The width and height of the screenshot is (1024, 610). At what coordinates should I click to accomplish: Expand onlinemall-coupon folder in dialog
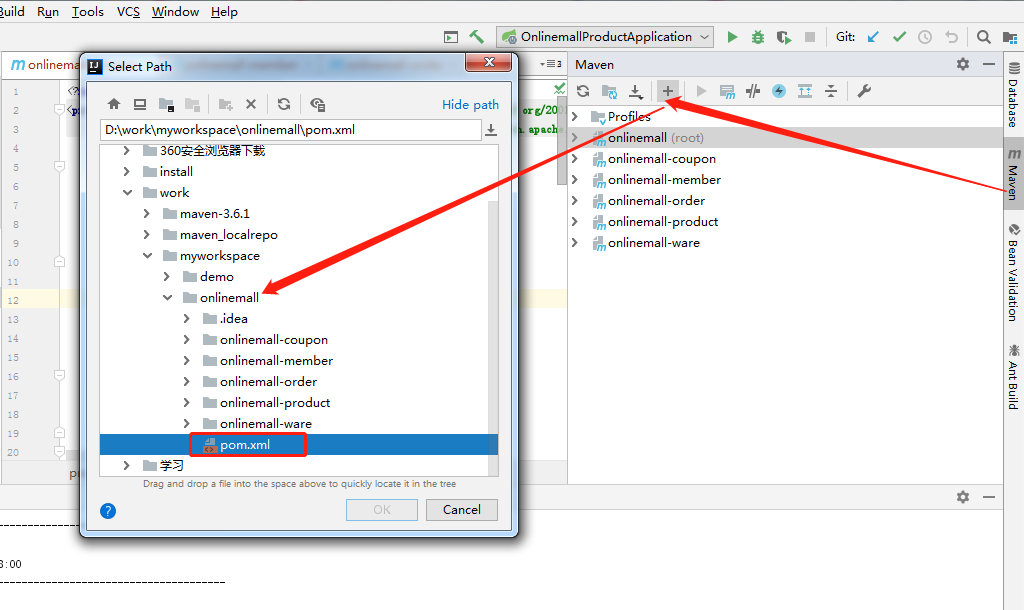pyautogui.click(x=187, y=340)
